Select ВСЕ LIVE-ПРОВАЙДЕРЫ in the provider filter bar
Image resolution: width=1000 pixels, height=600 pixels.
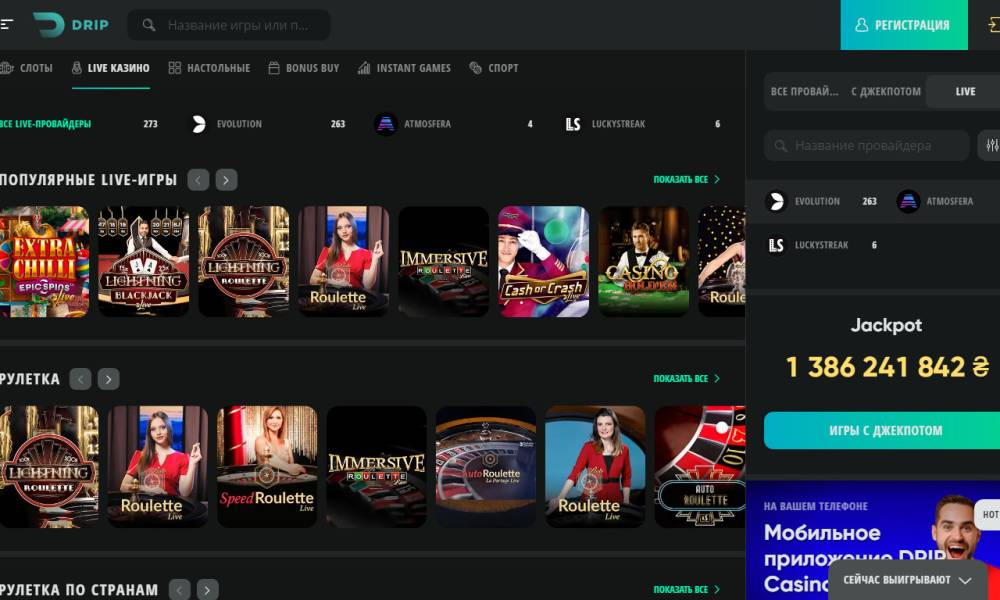point(79,124)
